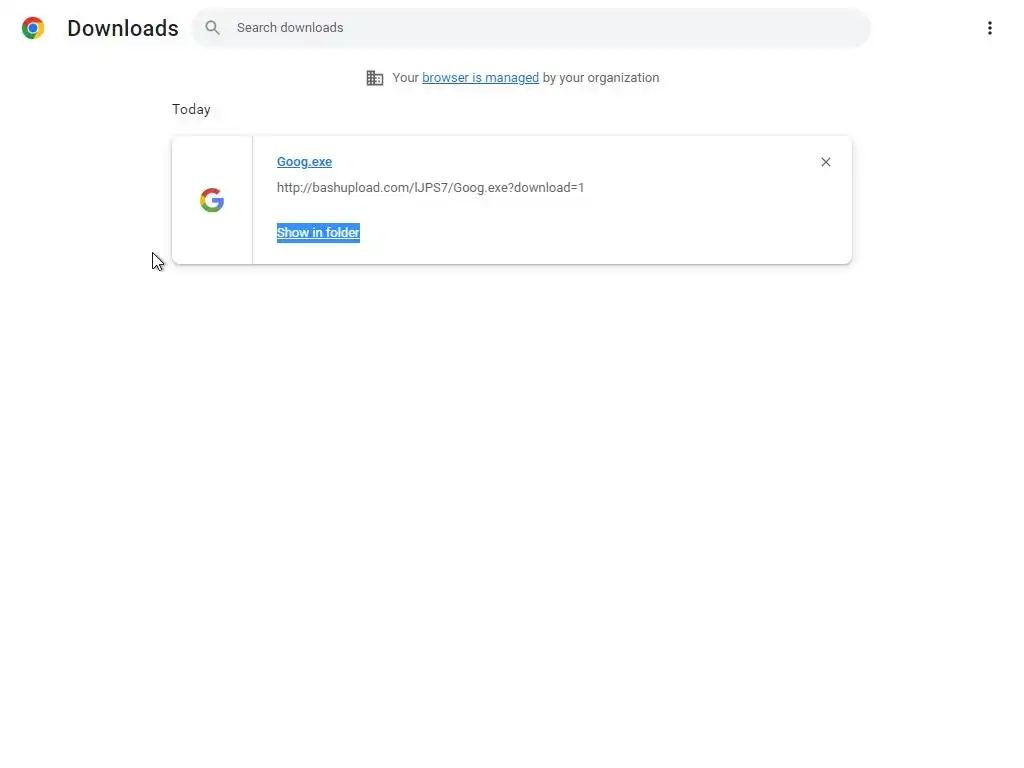Click the blank page area below downloads
This screenshot has height=768, width=1024.
[x=512, y=500]
